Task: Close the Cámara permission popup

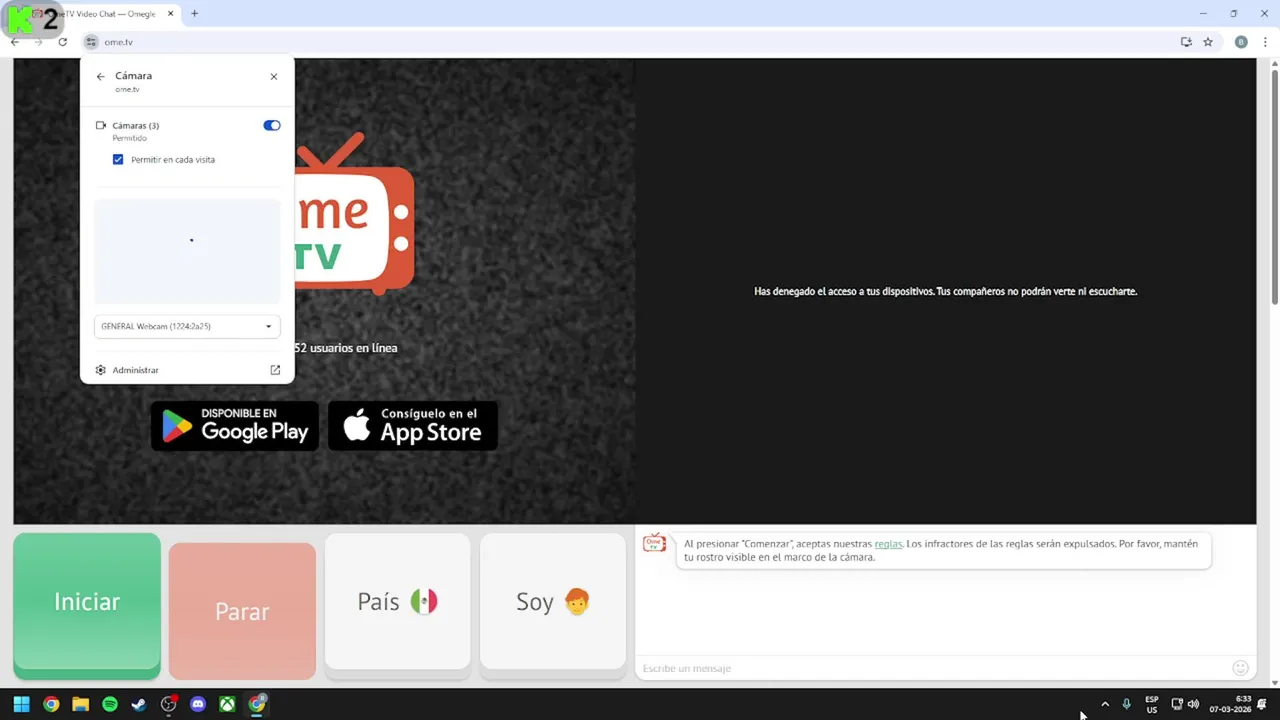Action: coord(274,76)
